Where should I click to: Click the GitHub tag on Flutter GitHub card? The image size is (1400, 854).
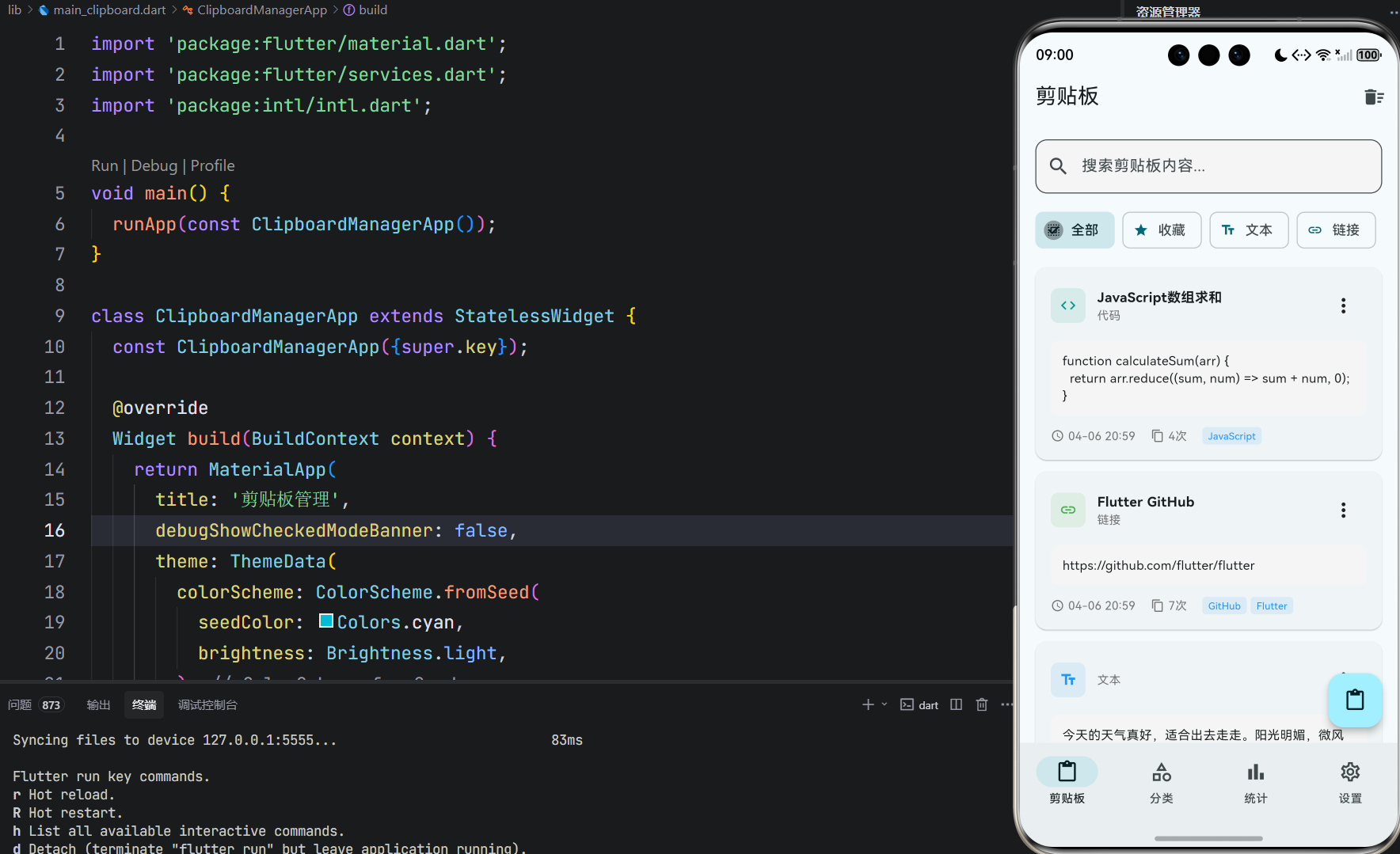1224,605
